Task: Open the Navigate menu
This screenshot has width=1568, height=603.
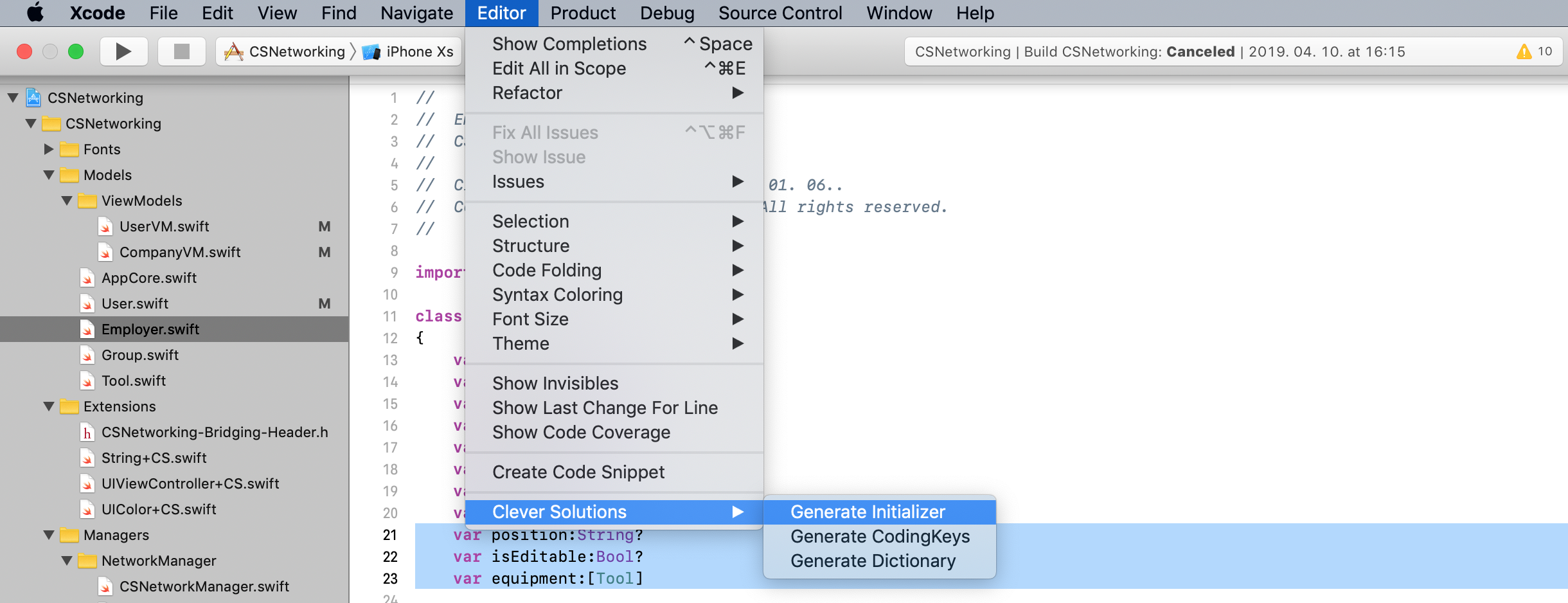Action: 417,13
